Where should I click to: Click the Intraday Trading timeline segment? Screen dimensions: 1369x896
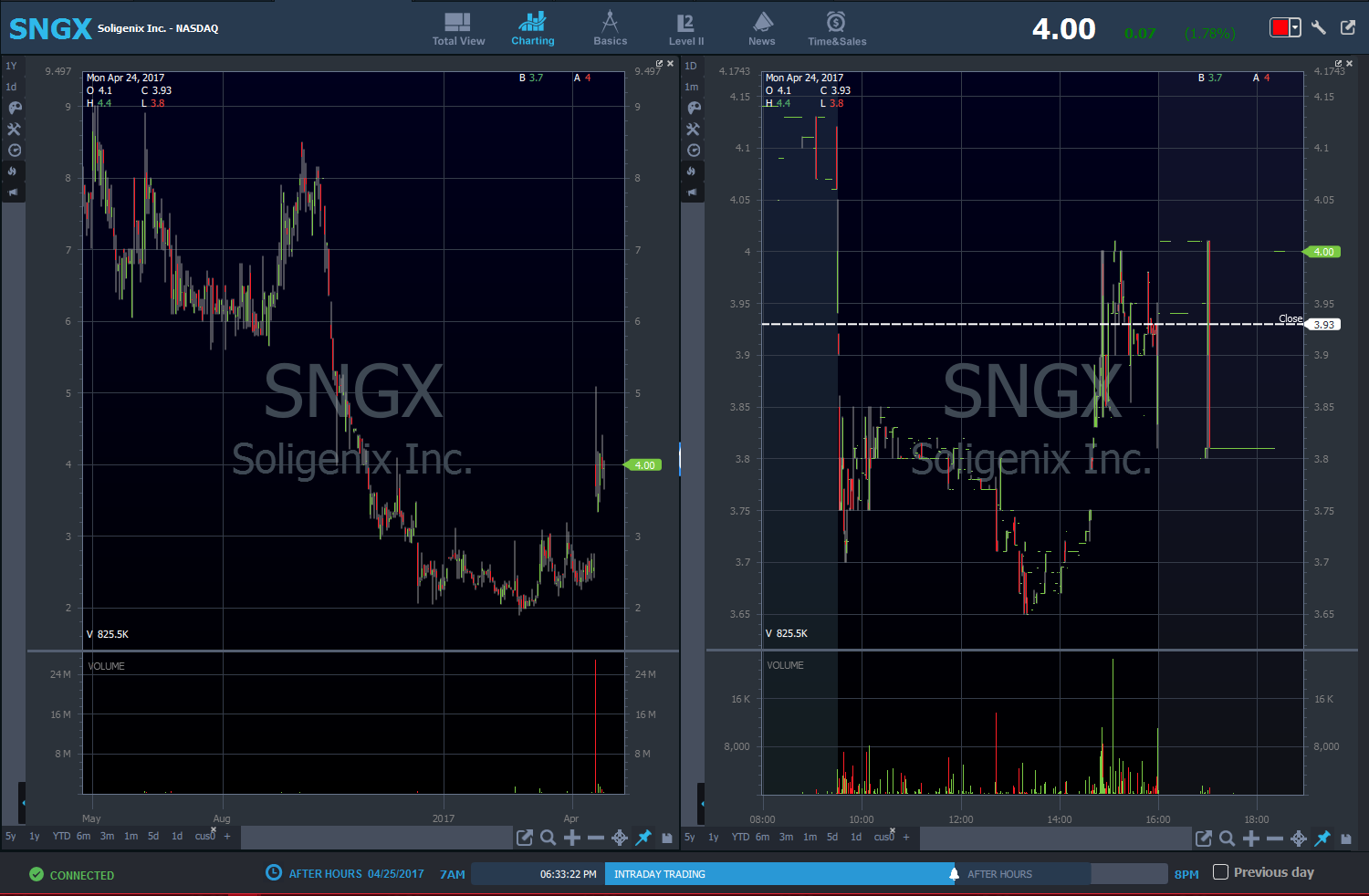[x=779, y=874]
